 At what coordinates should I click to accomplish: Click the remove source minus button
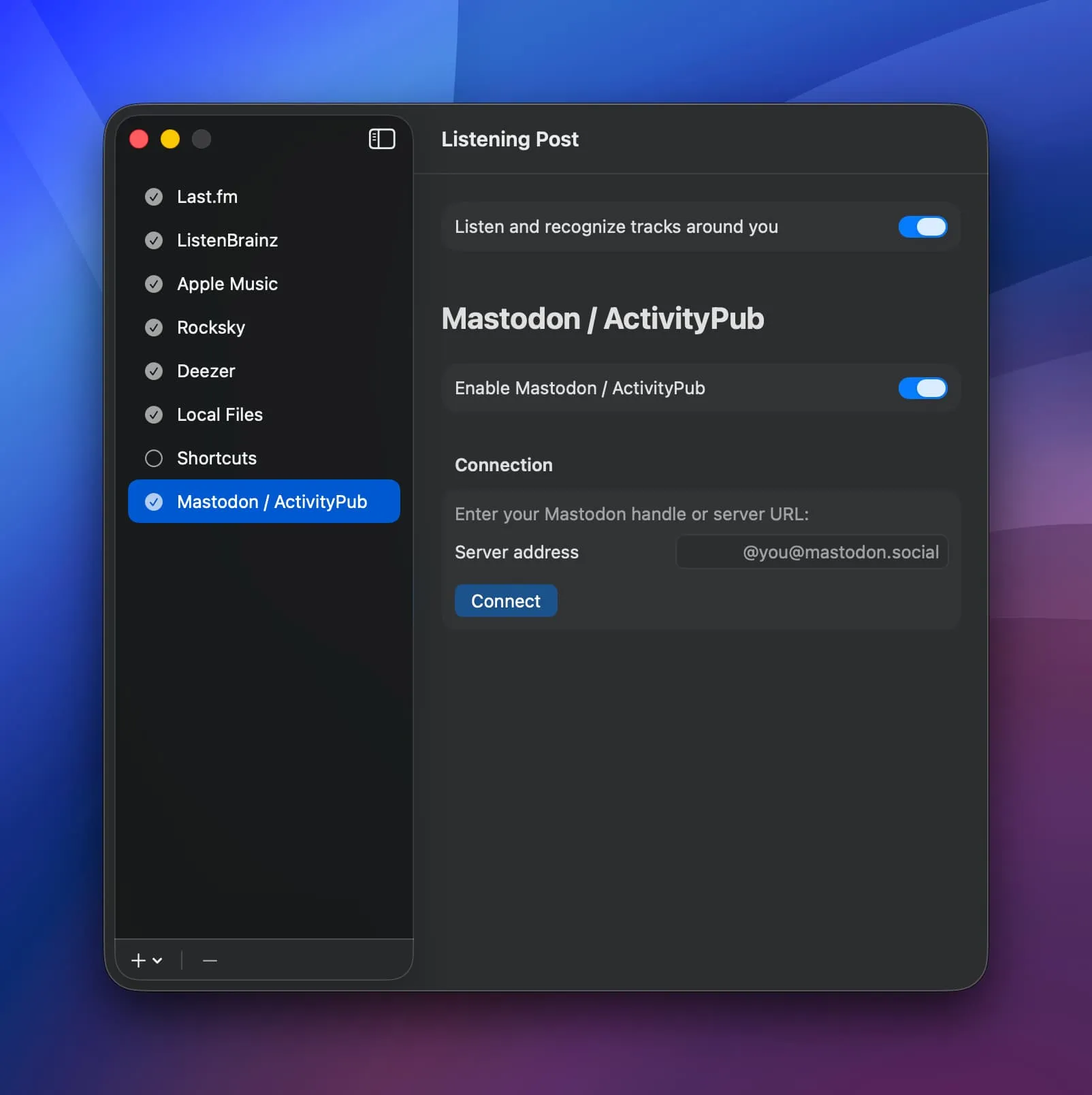[209, 960]
